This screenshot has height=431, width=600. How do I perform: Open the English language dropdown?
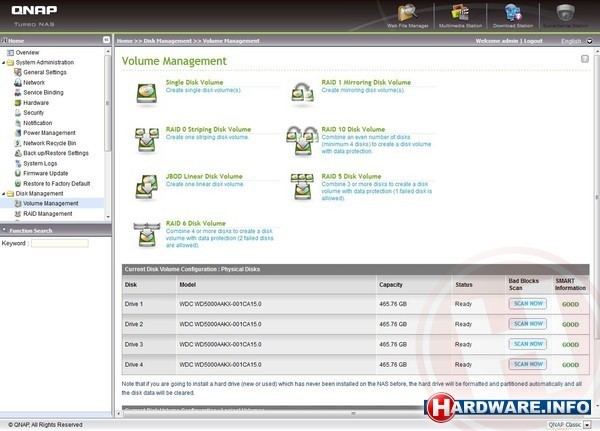pyautogui.click(x=589, y=41)
